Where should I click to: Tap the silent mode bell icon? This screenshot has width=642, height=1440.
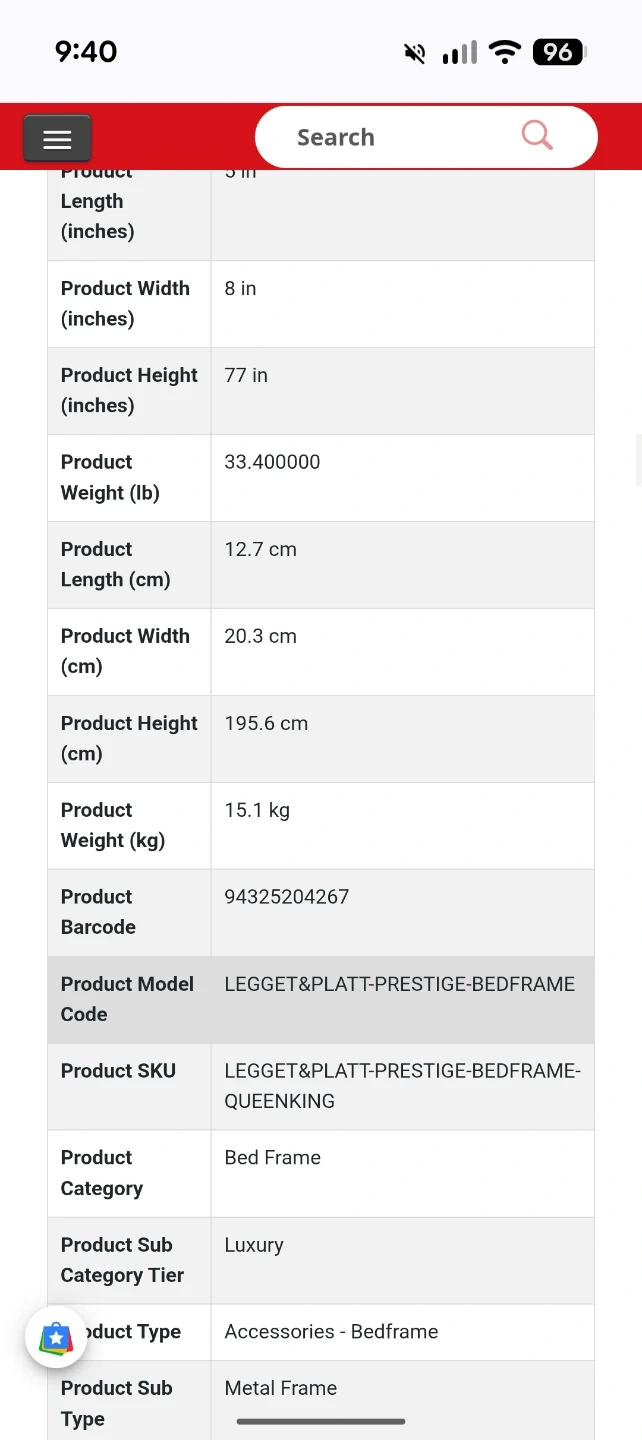(x=415, y=53)
